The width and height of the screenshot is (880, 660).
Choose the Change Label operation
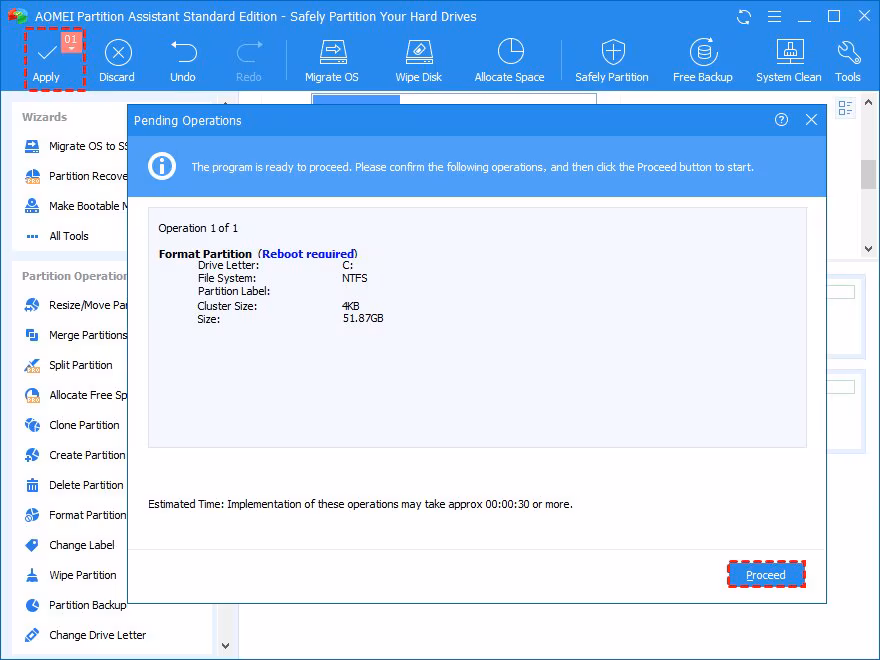[x=70, y=546]
